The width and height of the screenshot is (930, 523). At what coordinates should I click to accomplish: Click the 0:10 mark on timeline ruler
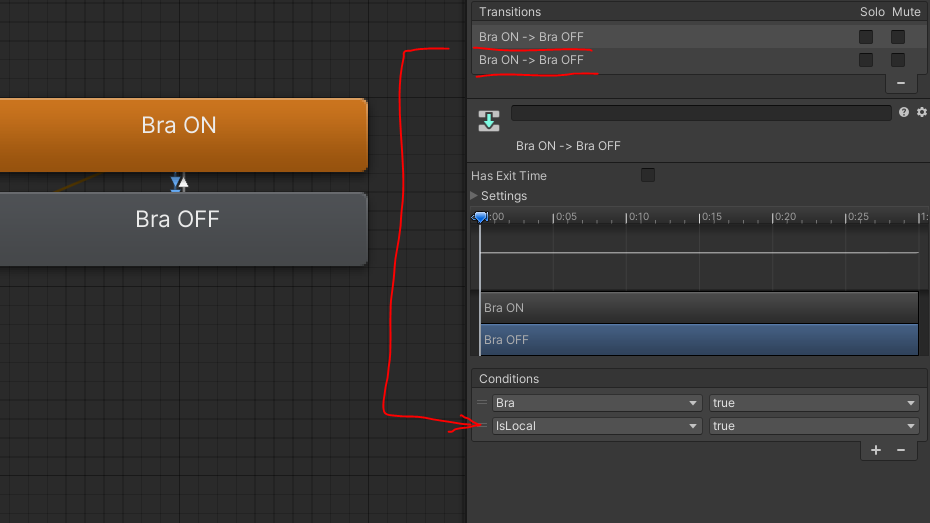pos(639,217)
